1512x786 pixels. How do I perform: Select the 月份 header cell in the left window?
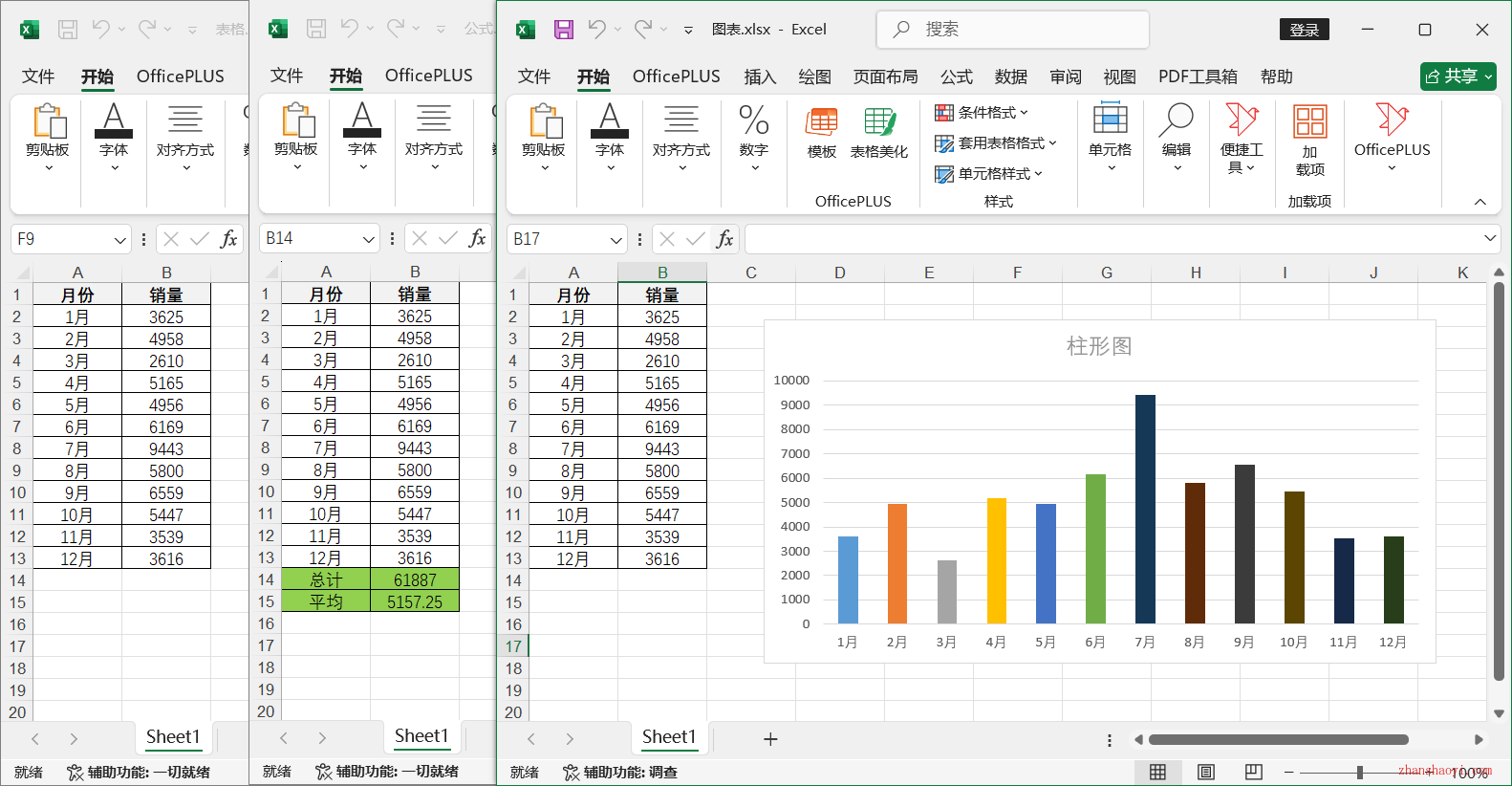[77, 295]
